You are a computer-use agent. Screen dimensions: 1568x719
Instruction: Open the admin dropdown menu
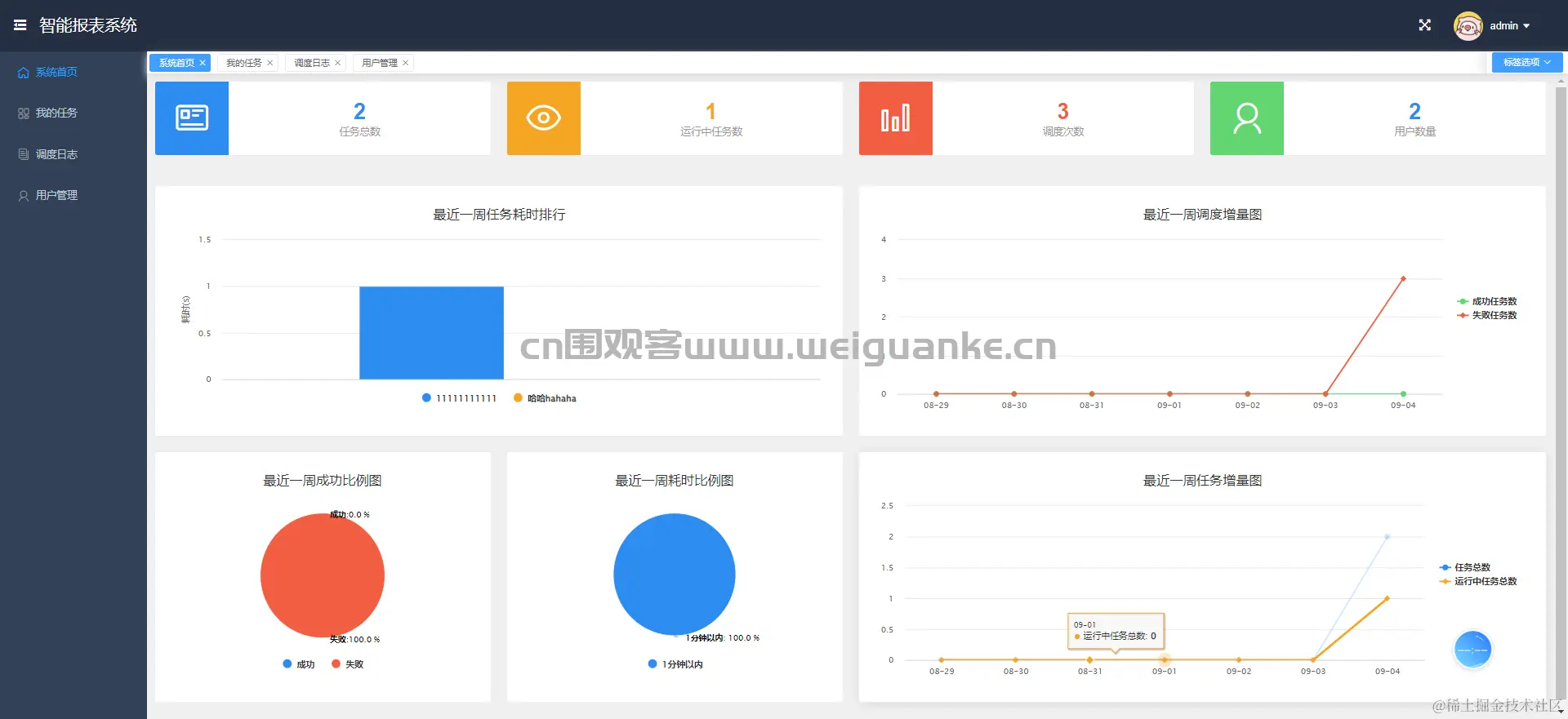pyautogui.click(x=1510, y=26)
